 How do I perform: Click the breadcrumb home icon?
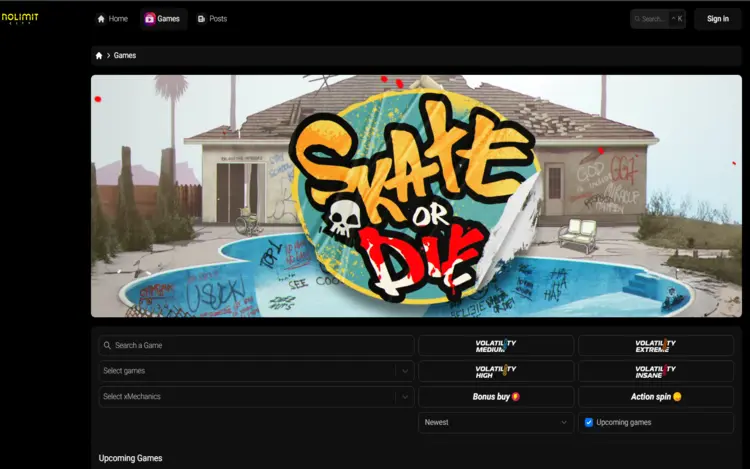99,55
